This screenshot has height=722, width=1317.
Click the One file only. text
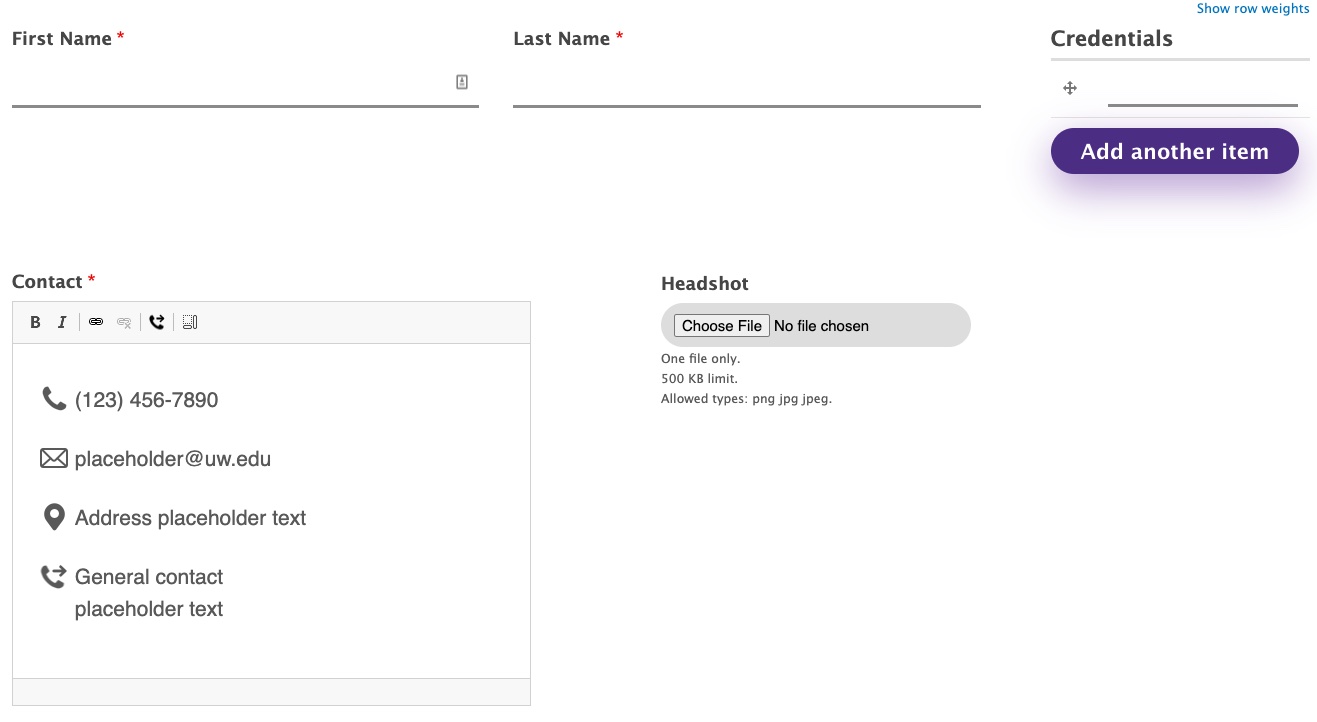(x=701, y=358)
